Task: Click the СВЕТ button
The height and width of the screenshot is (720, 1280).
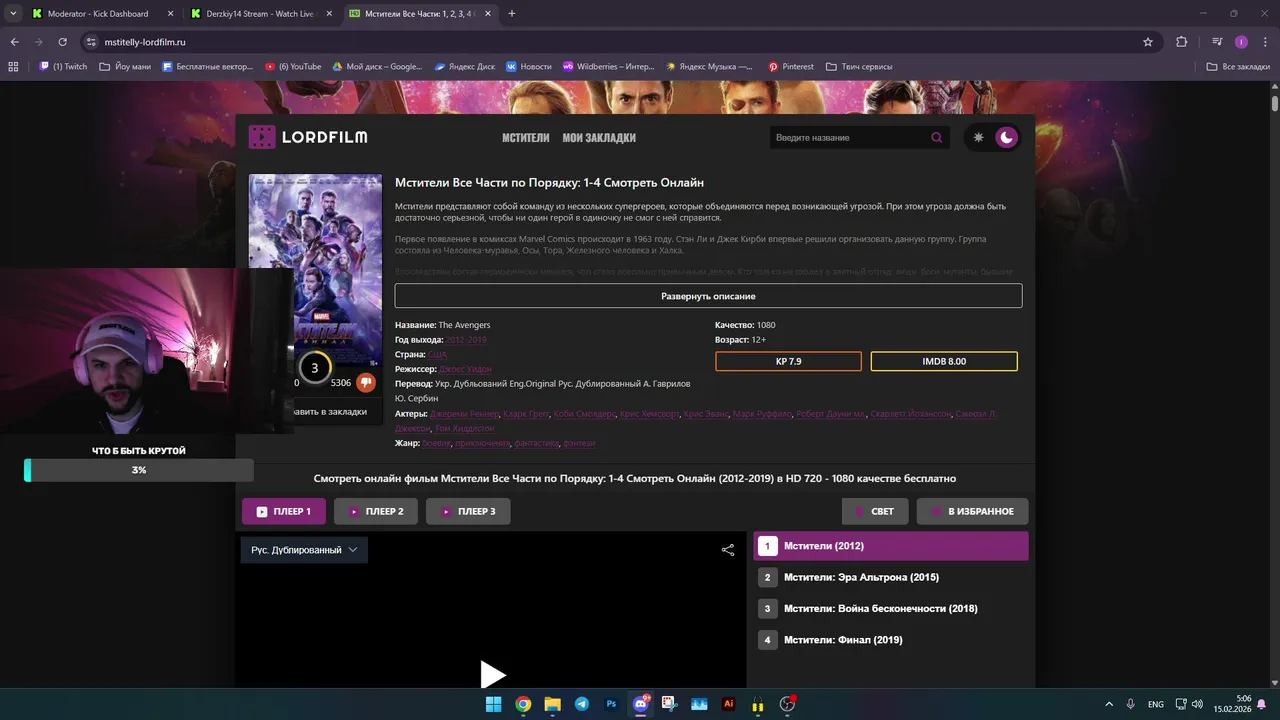Action: 874,512
